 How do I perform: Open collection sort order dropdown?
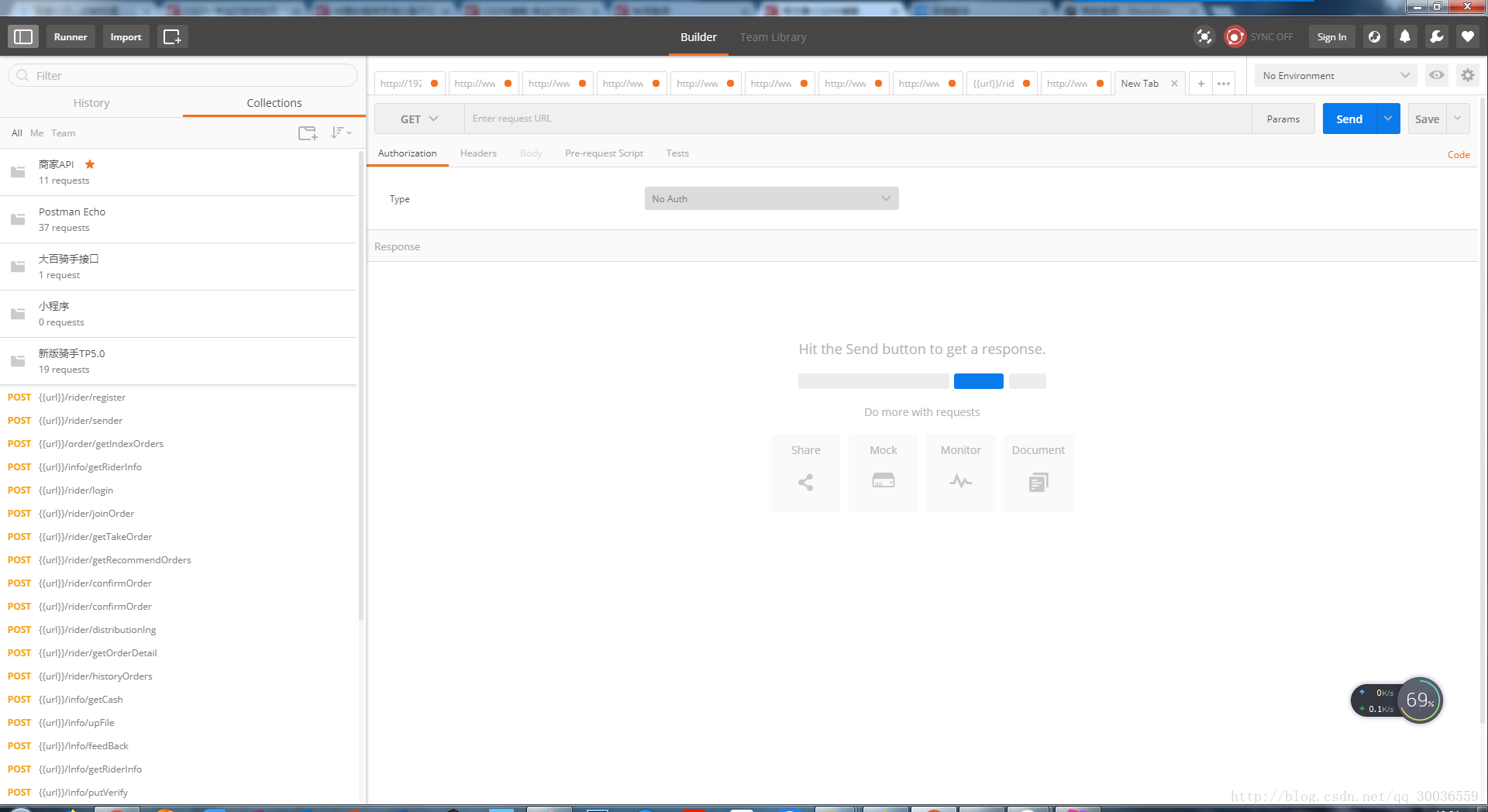pyautogui.click(x=341, y=133)
